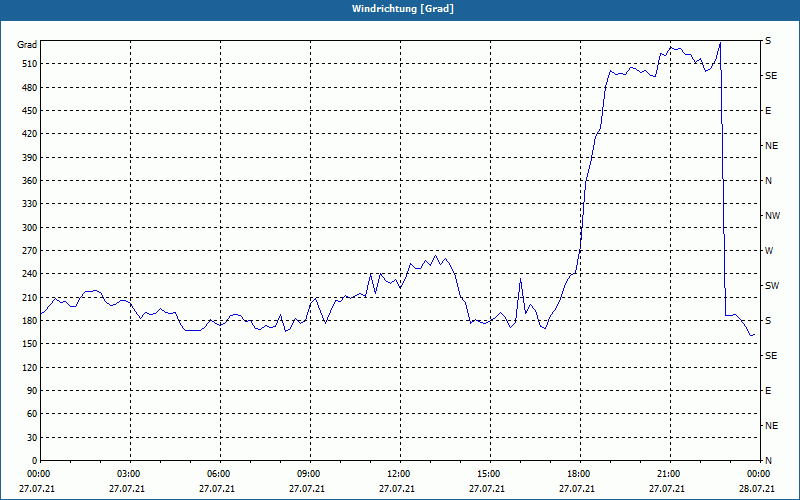Select the 330 value on the degree axis
This screenshot has height=500, width=800.
point(29,204)
